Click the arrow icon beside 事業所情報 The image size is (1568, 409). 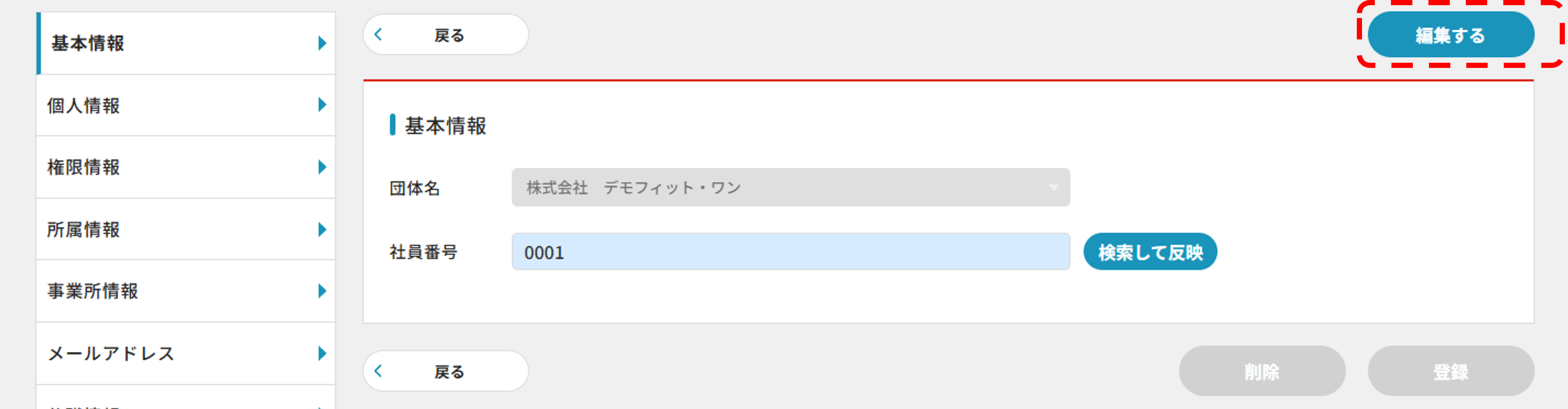[322, 292]
